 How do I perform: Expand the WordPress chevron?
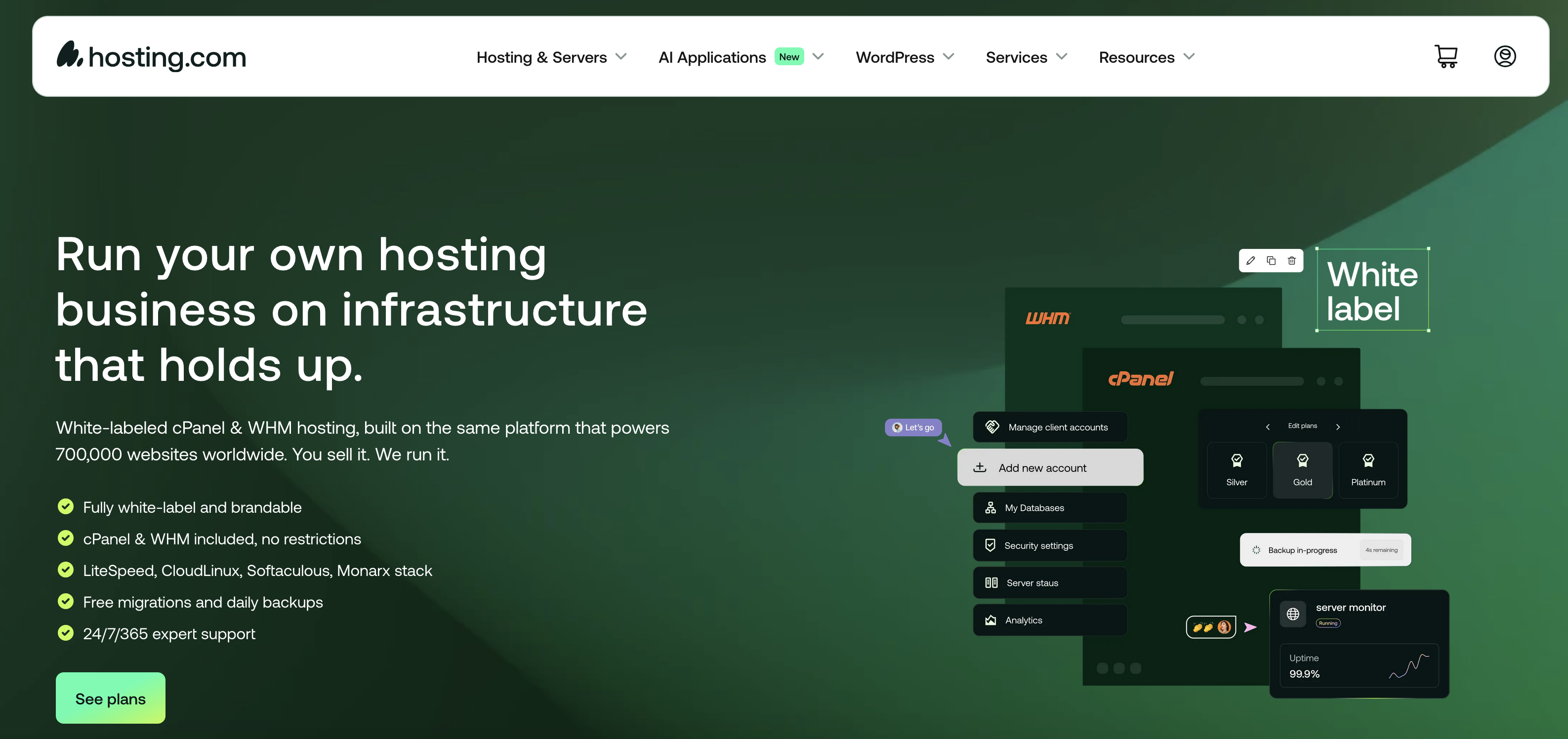[948, 57]
